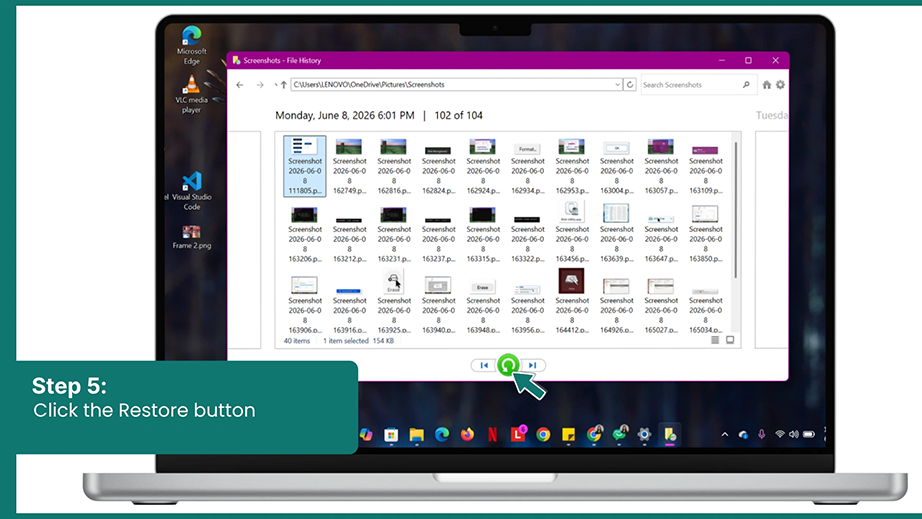Image resolution: width=922 pixels, height=519 pixels.
Task: Open recent locations dropdown beside Forward
Action: (275, 85)
